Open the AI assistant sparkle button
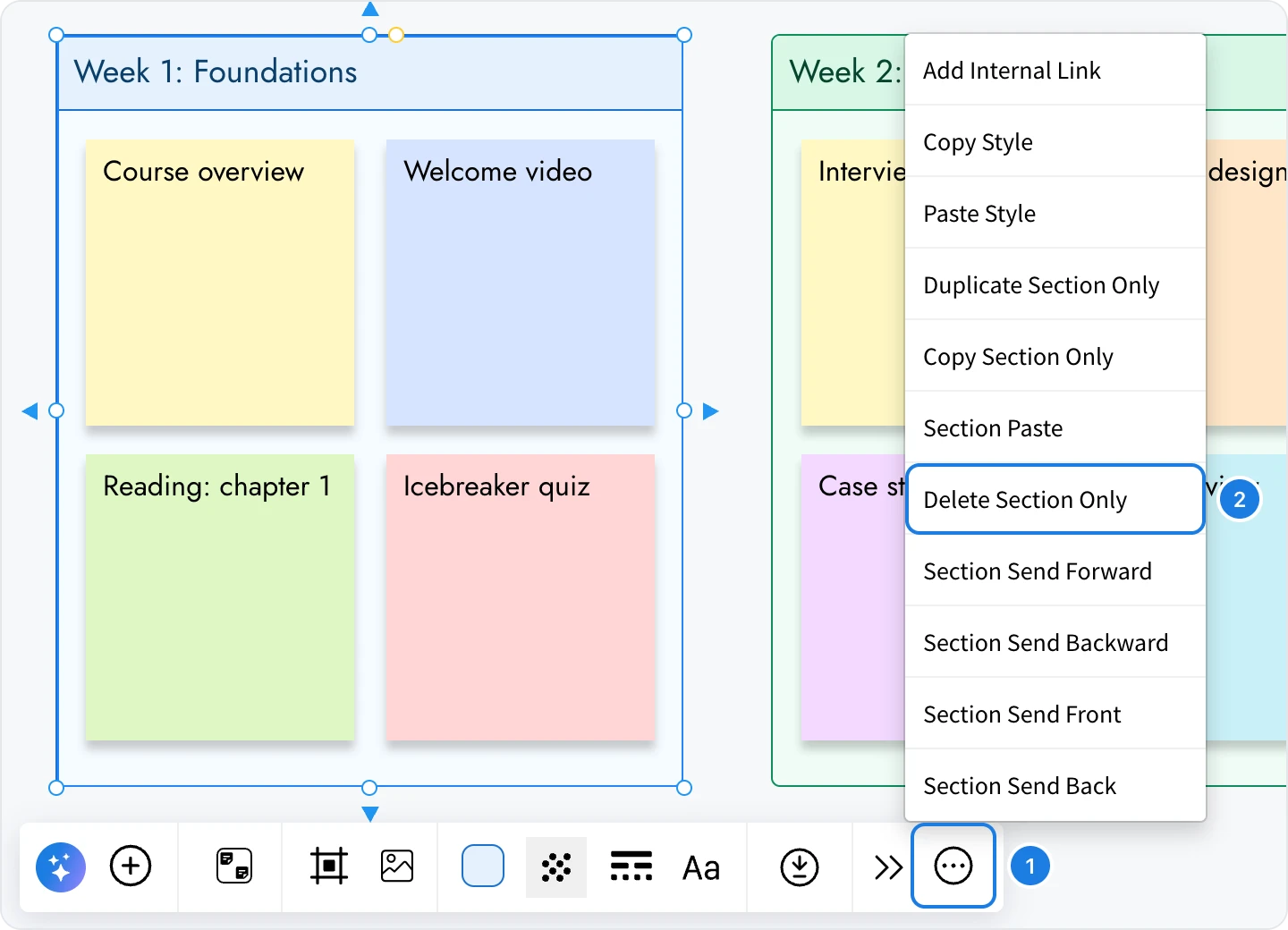Image resolution: width=1288 pixels, height=930 pixels. [61, 867]
